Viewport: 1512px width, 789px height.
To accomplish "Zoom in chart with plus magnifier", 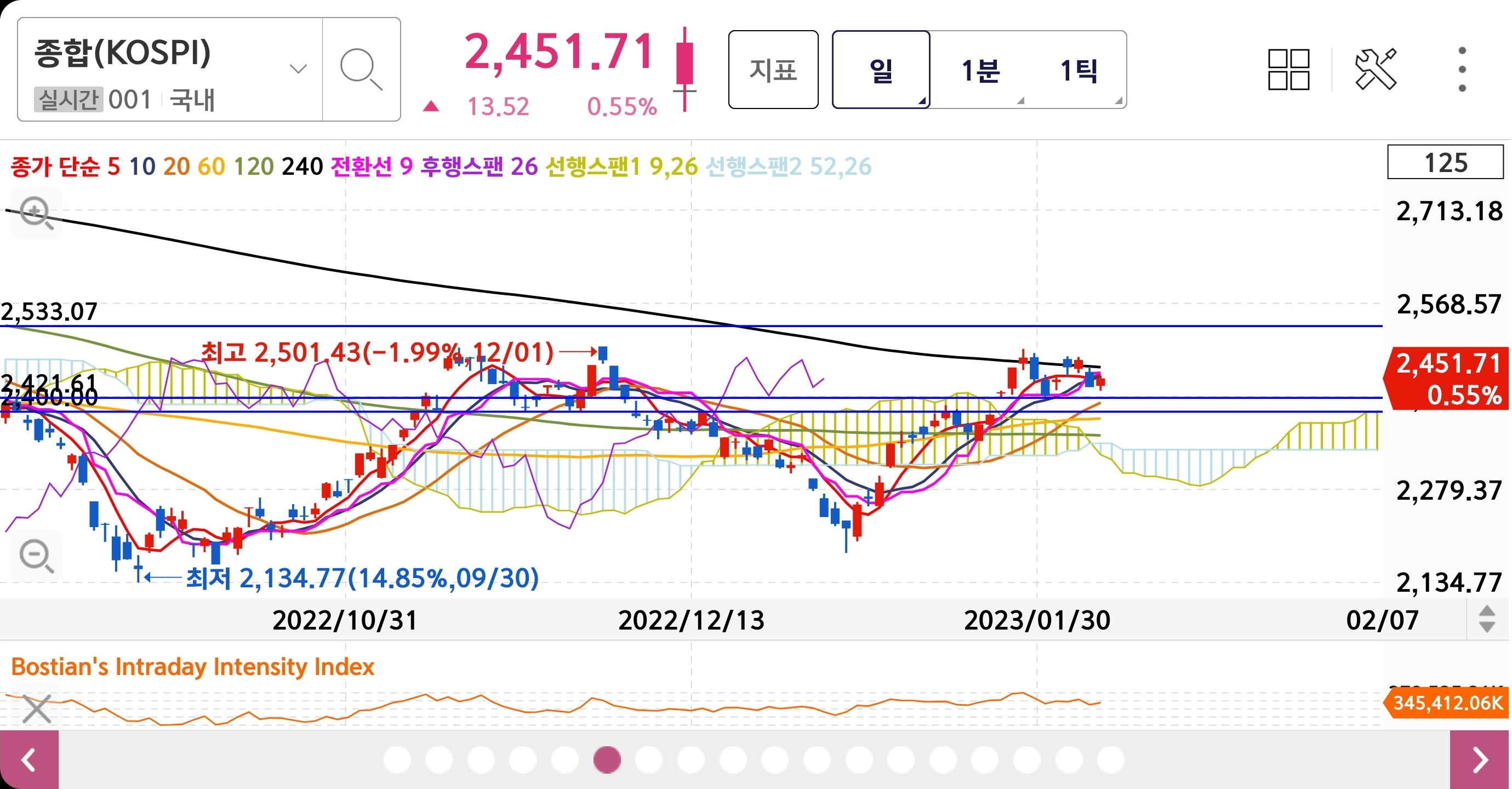I will (x=36, y=213).
